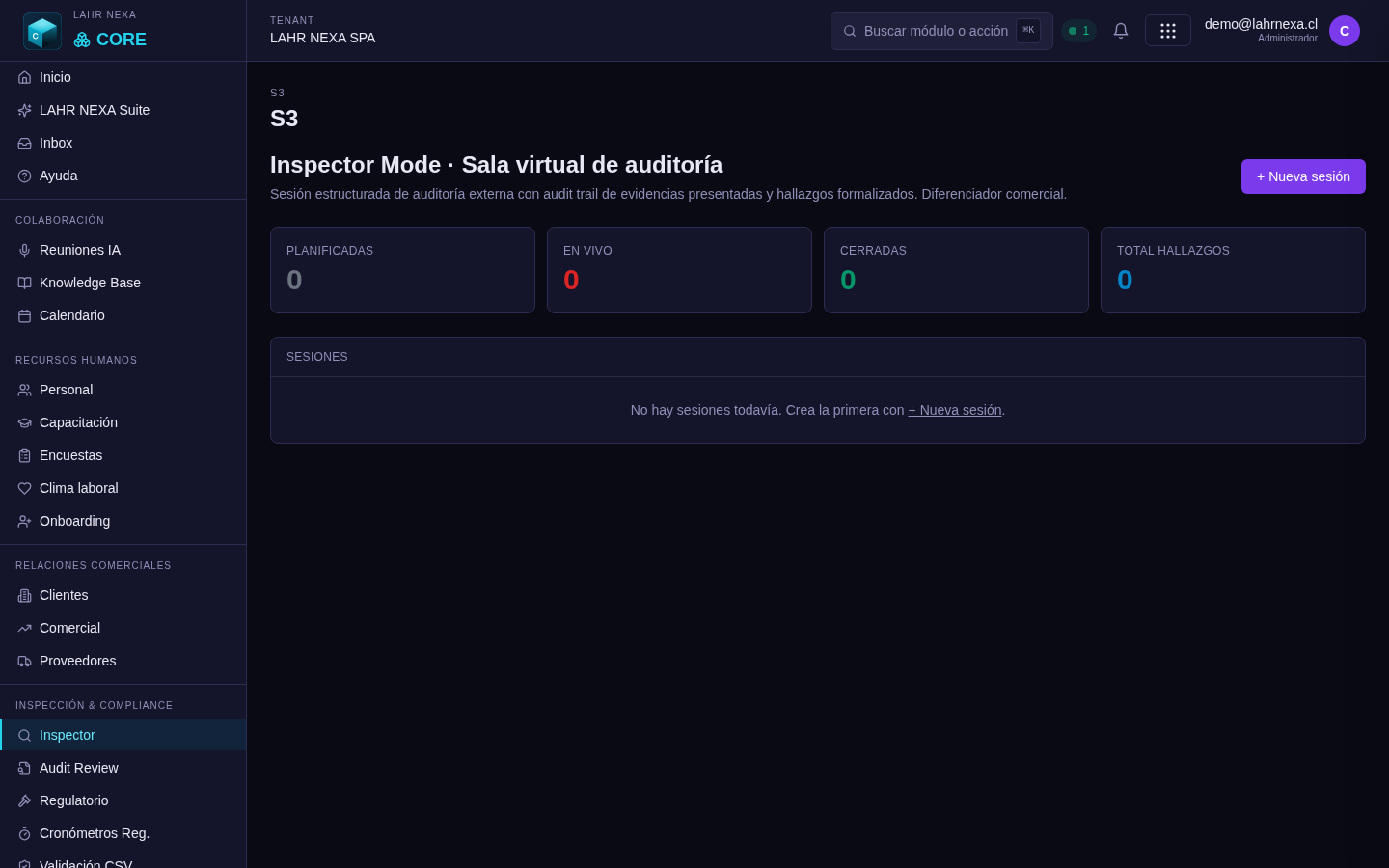Click the Inbox tray icon
This screenshot has width=1389, height=868.
(x=25, y=143)
